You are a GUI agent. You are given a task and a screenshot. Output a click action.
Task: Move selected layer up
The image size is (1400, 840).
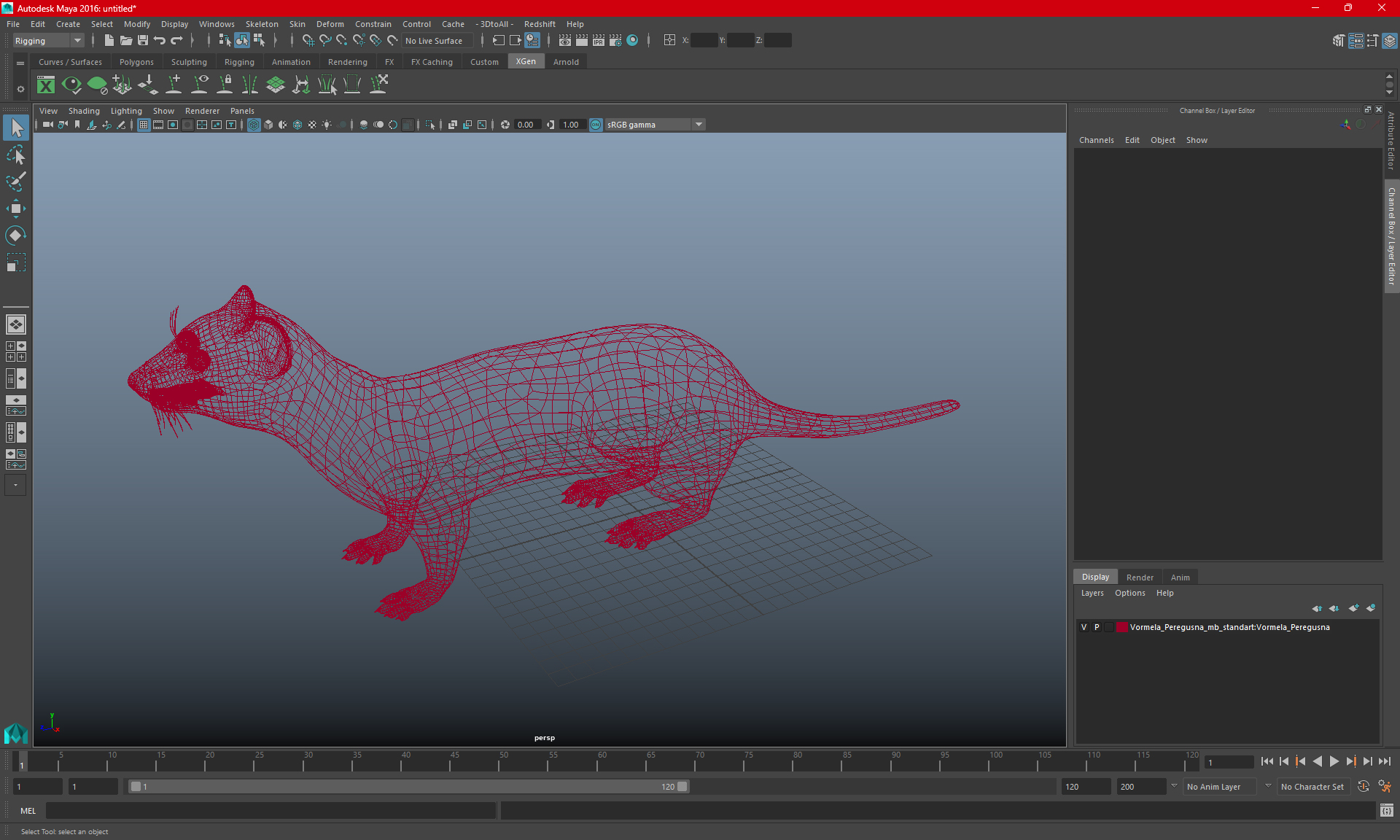click(1317, 608)
